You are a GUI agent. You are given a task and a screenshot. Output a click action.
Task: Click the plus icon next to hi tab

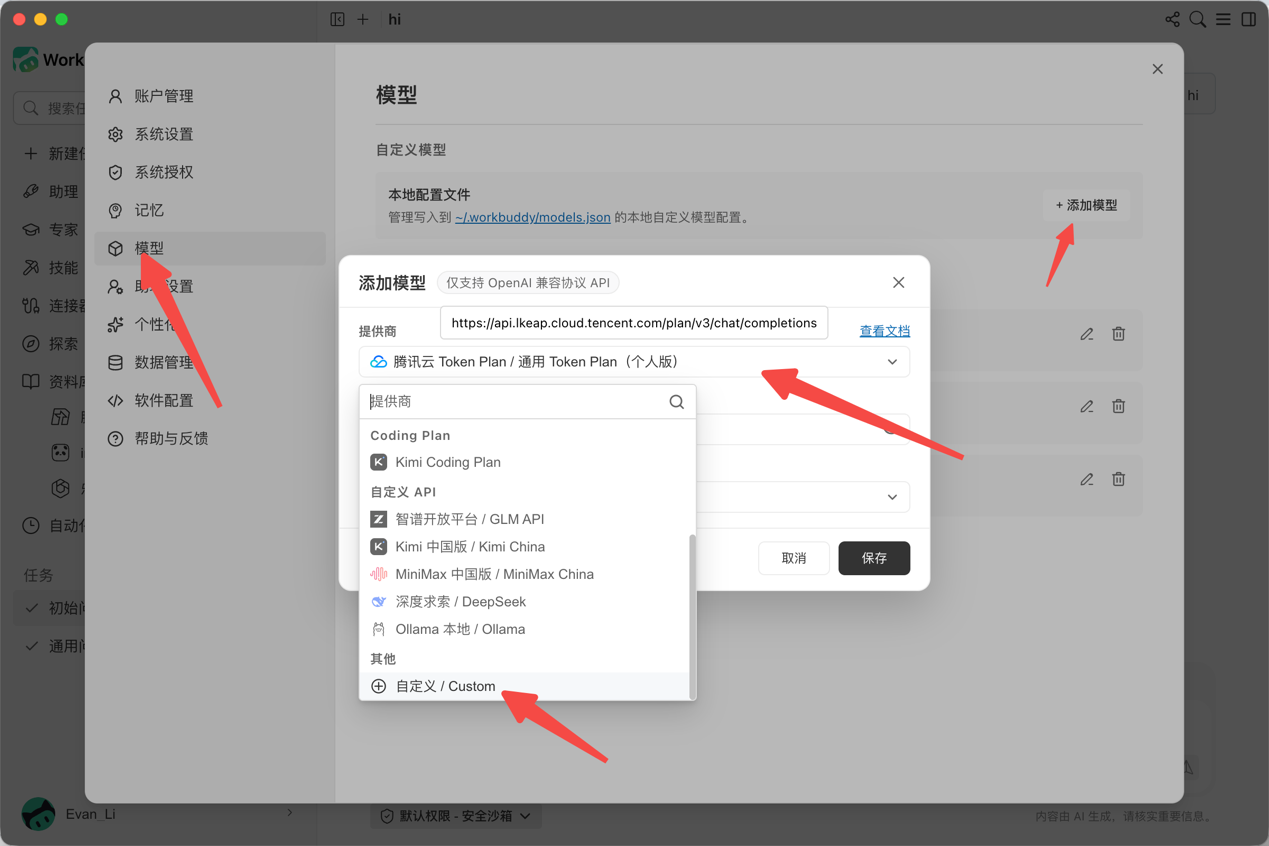pos(363,19)
